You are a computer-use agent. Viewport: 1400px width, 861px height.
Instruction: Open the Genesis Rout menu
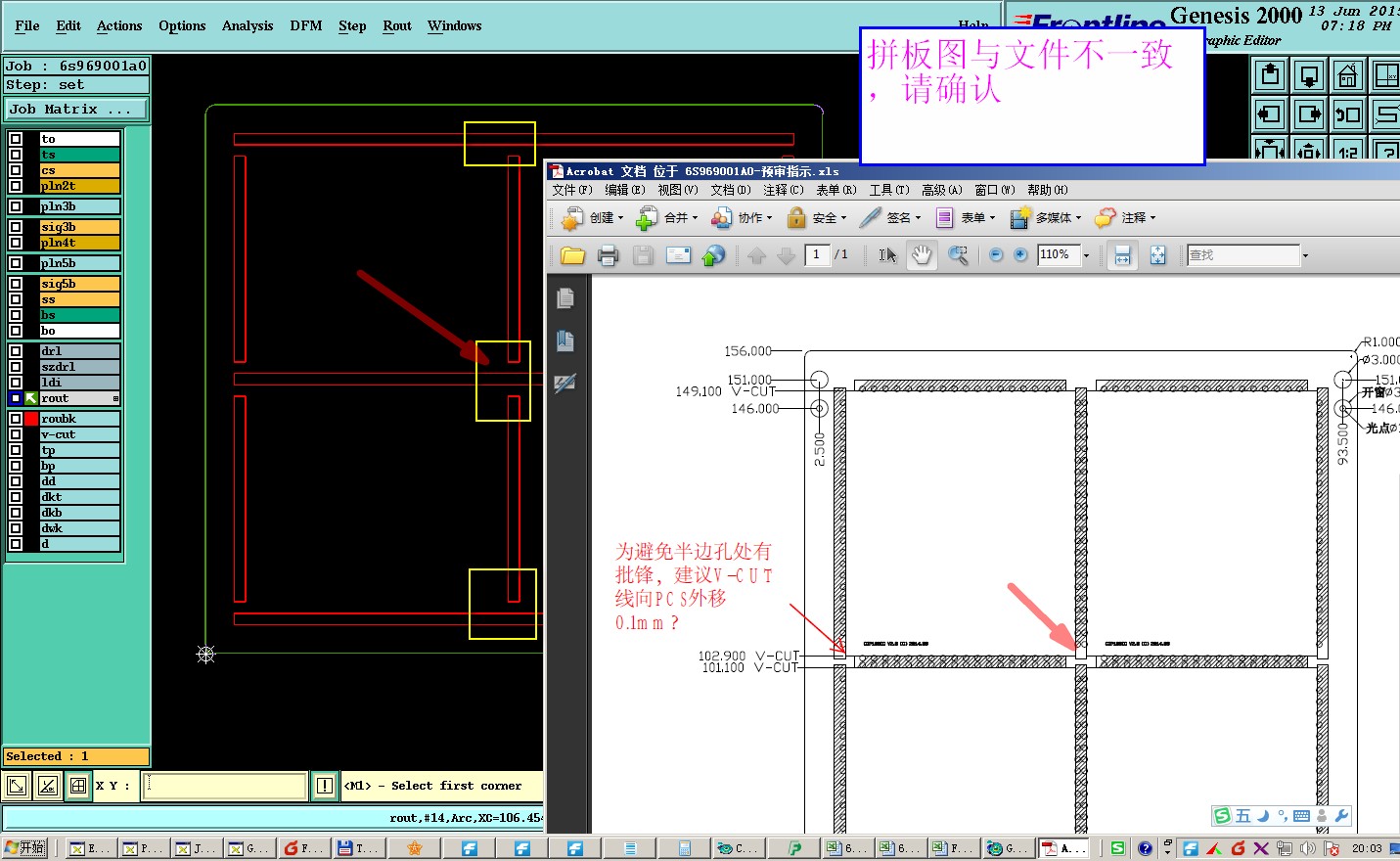click(x=397, y=26)
